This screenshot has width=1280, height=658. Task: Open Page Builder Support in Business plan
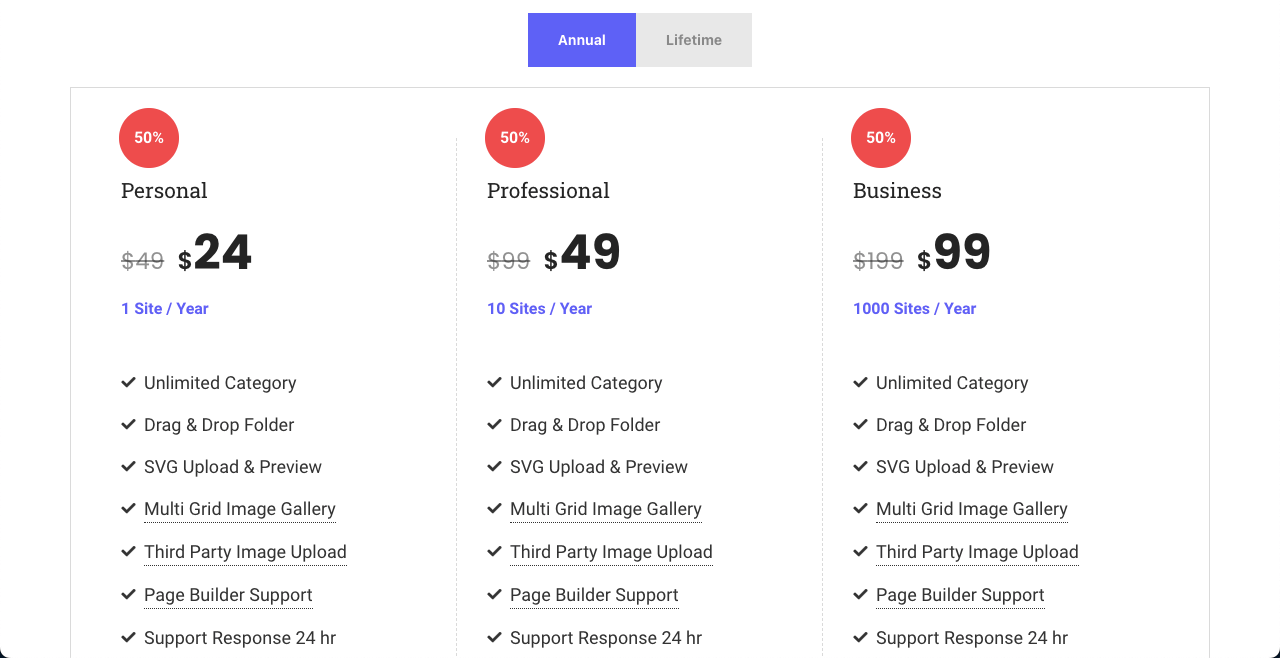point(960,595)
